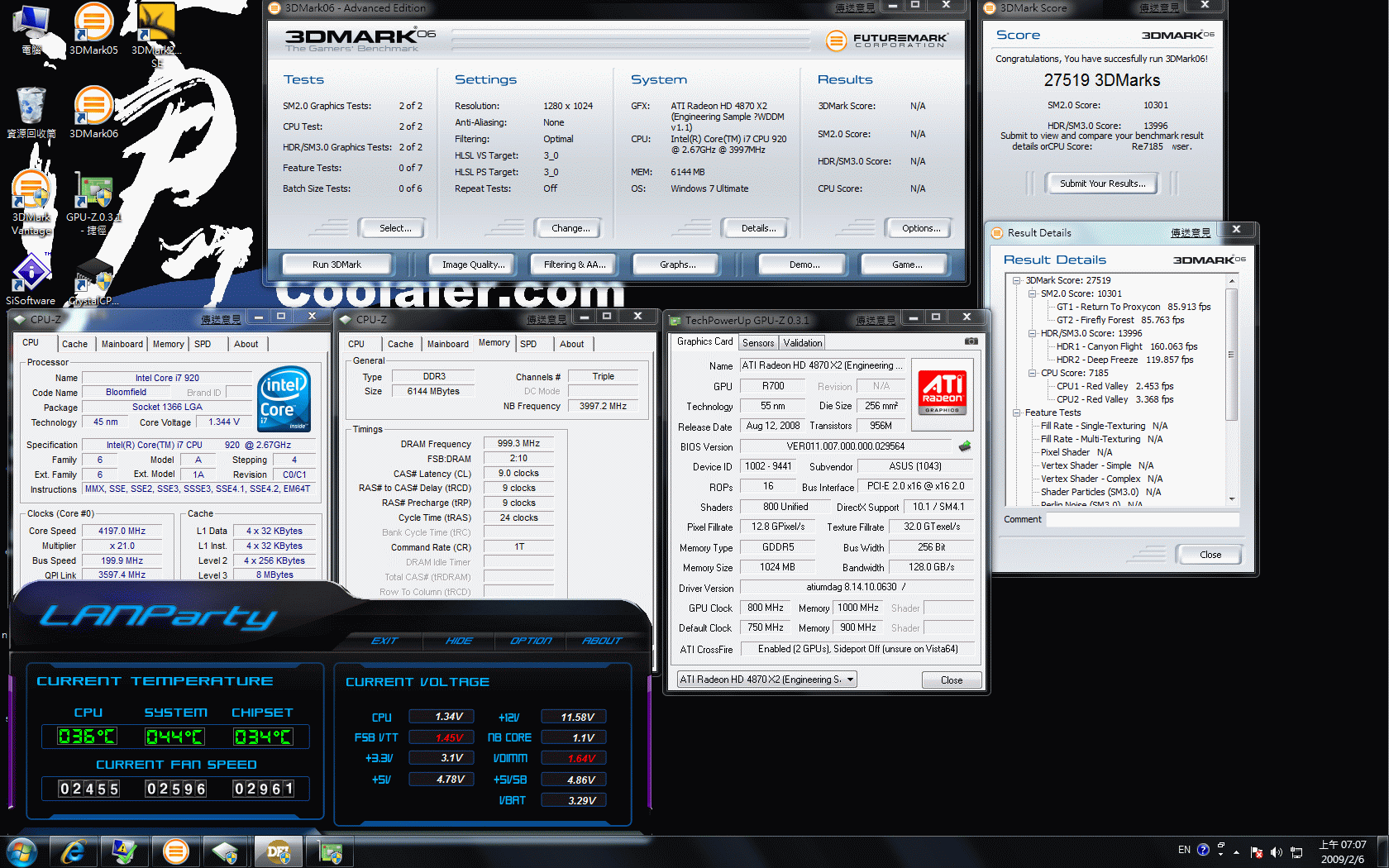Click the Select... button under Tests
Viewport: 1389px width, 868px height.
394,228
